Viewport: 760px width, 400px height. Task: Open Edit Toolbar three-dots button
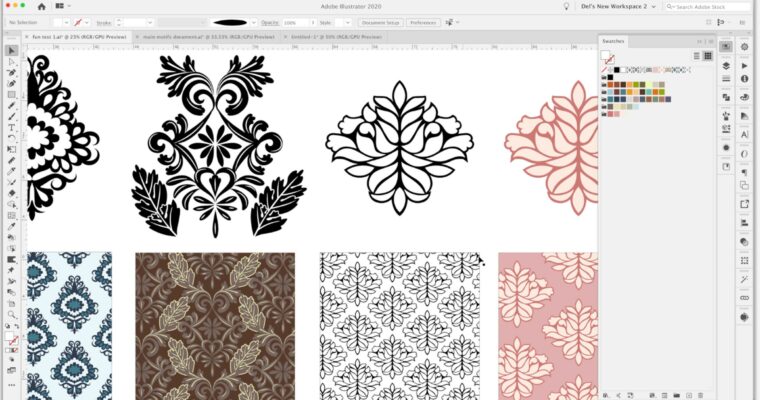click(12, 385)
